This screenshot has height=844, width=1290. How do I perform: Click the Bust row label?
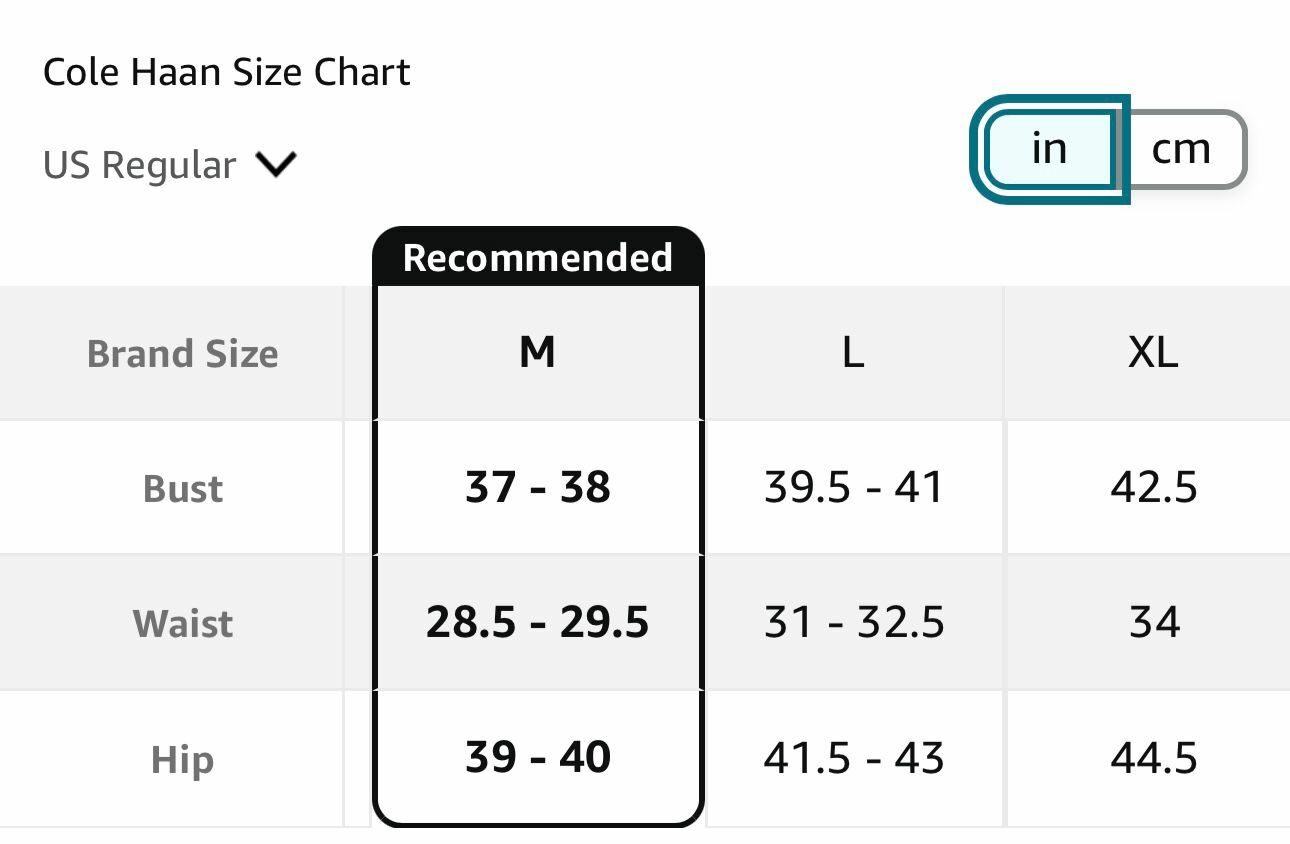(183, 488)
